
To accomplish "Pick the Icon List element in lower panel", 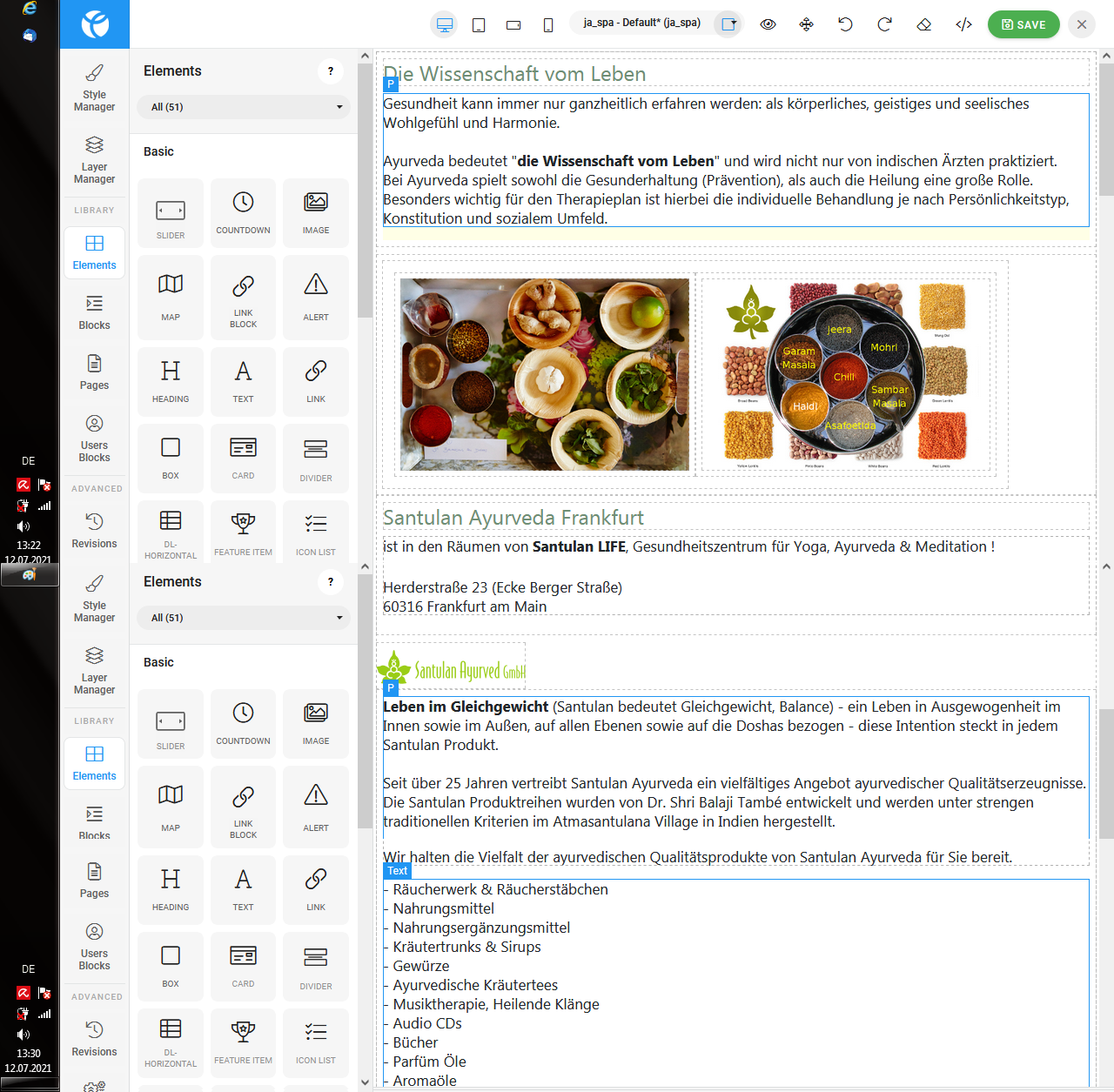I will point(316,1044).
